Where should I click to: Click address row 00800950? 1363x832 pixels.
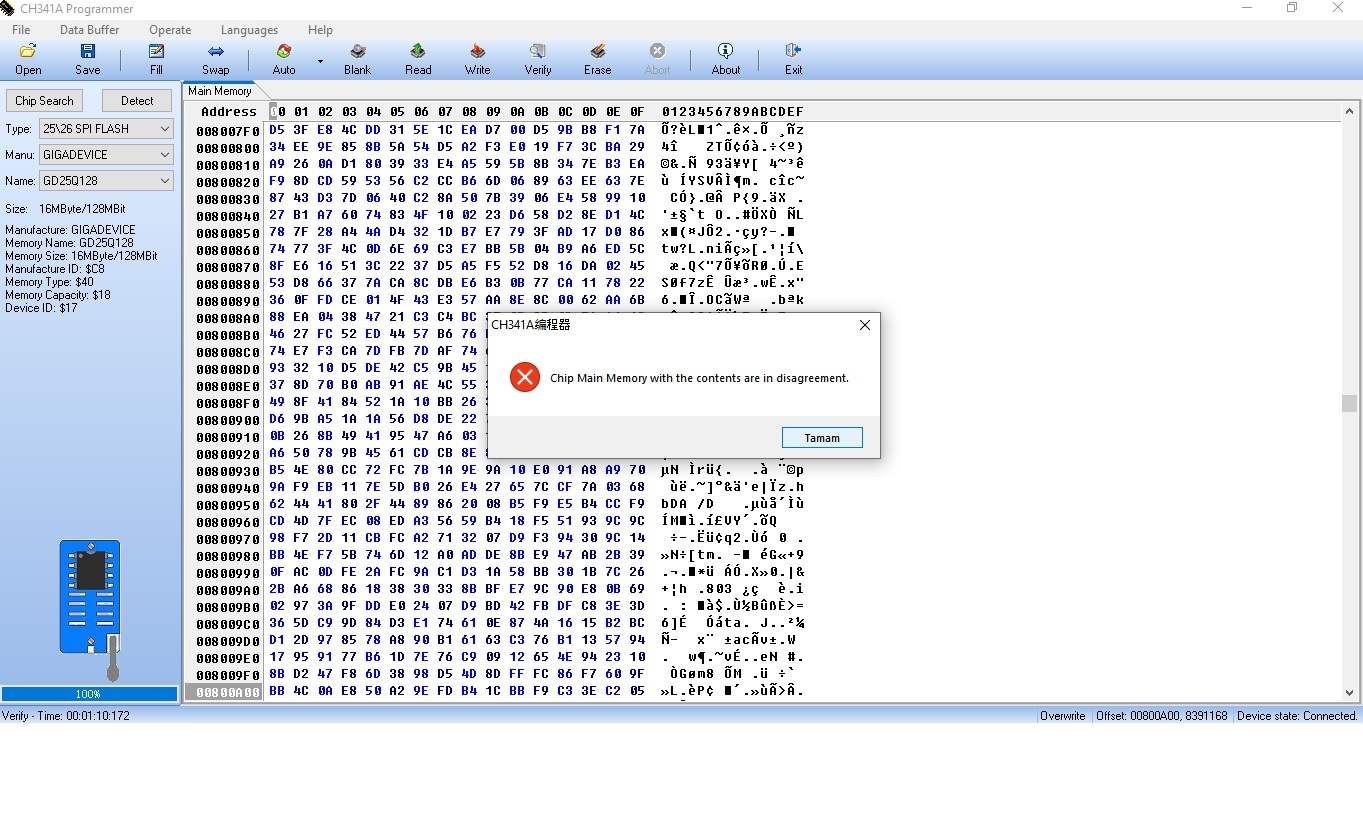pyautogui.click(x=228, y=505)
